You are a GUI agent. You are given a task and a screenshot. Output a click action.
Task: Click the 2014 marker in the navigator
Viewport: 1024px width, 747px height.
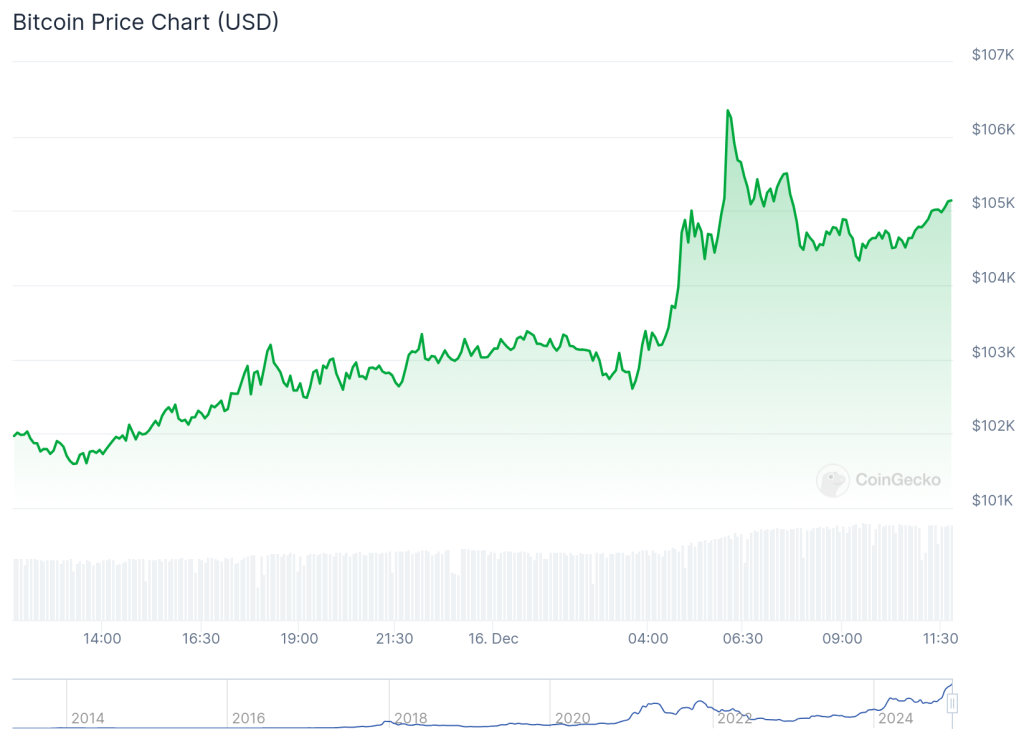pos(87,718)
